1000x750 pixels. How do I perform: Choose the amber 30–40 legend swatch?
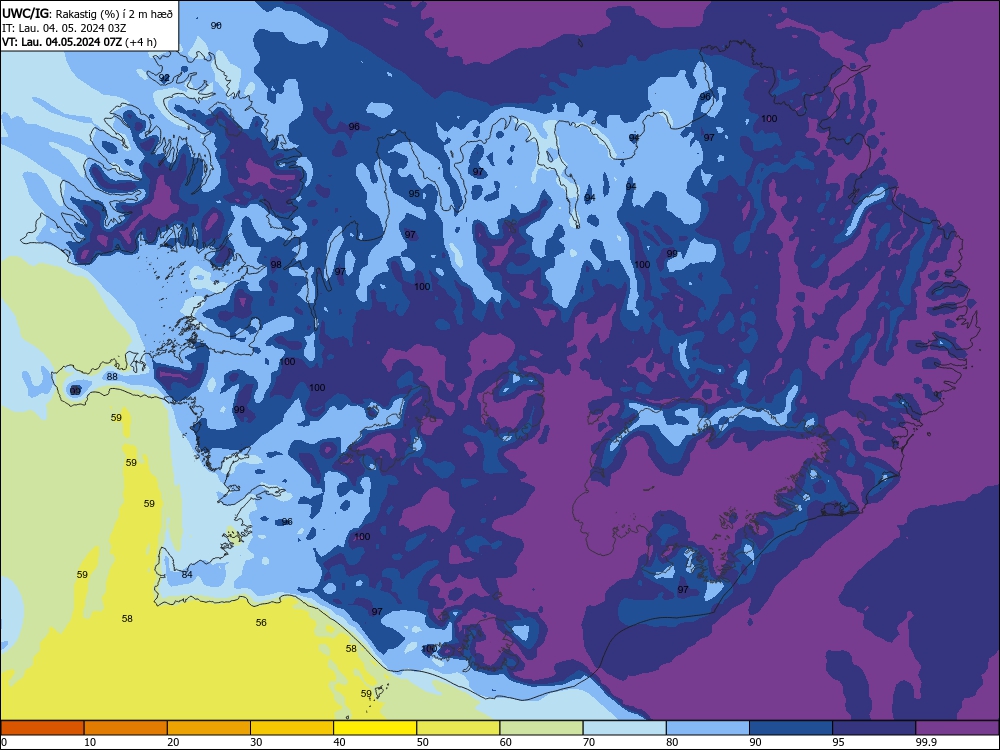click(x=292, y=728)
